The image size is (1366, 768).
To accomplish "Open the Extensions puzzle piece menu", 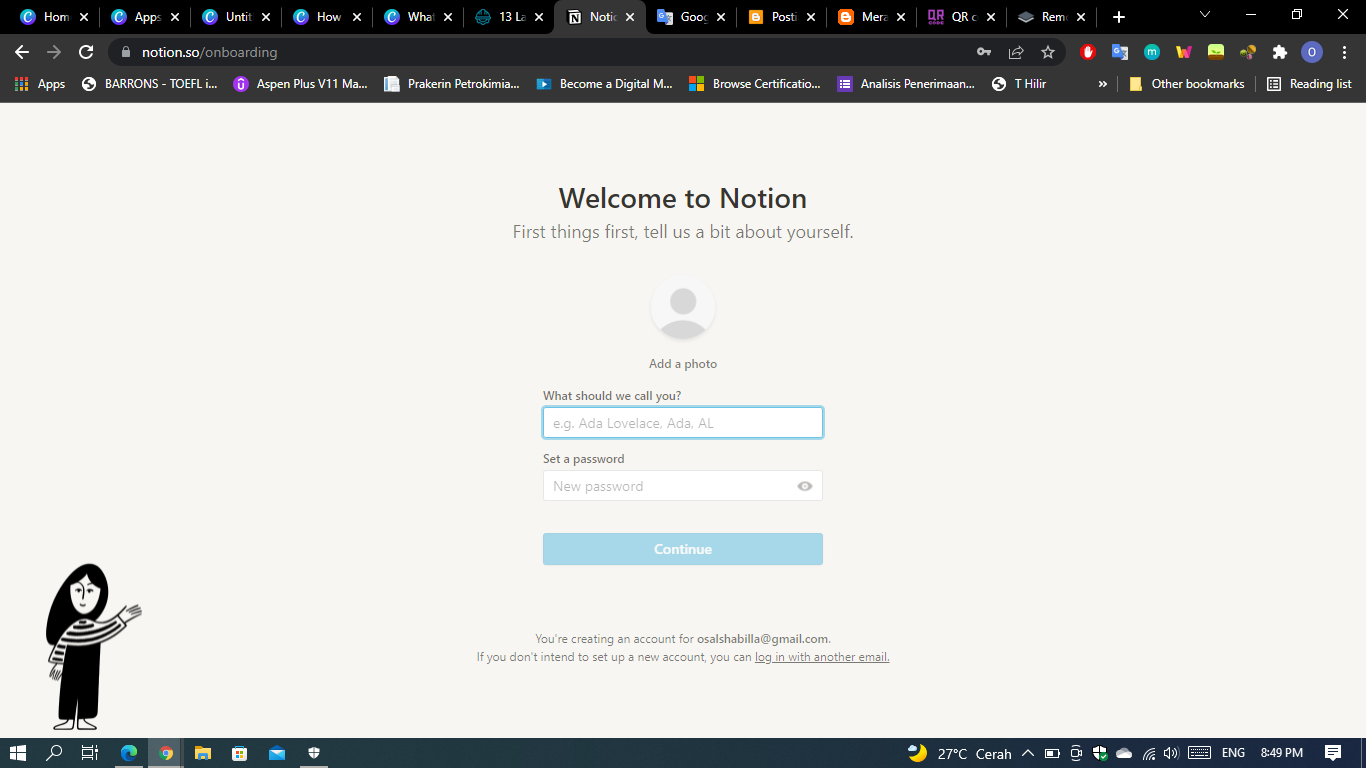I will click(1280, 52).
